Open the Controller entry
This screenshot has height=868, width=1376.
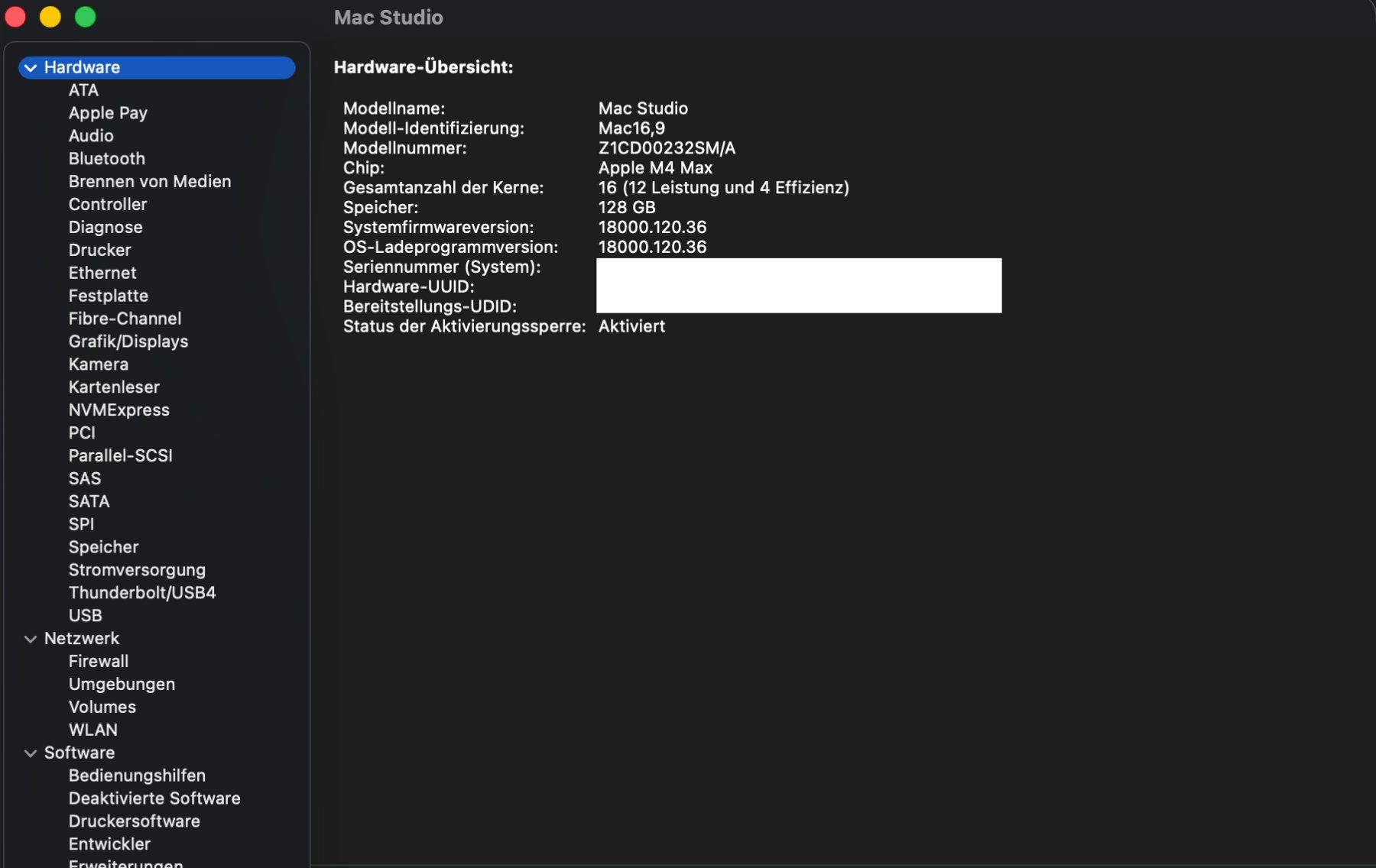pyautogui.click(x=108, y=205)
